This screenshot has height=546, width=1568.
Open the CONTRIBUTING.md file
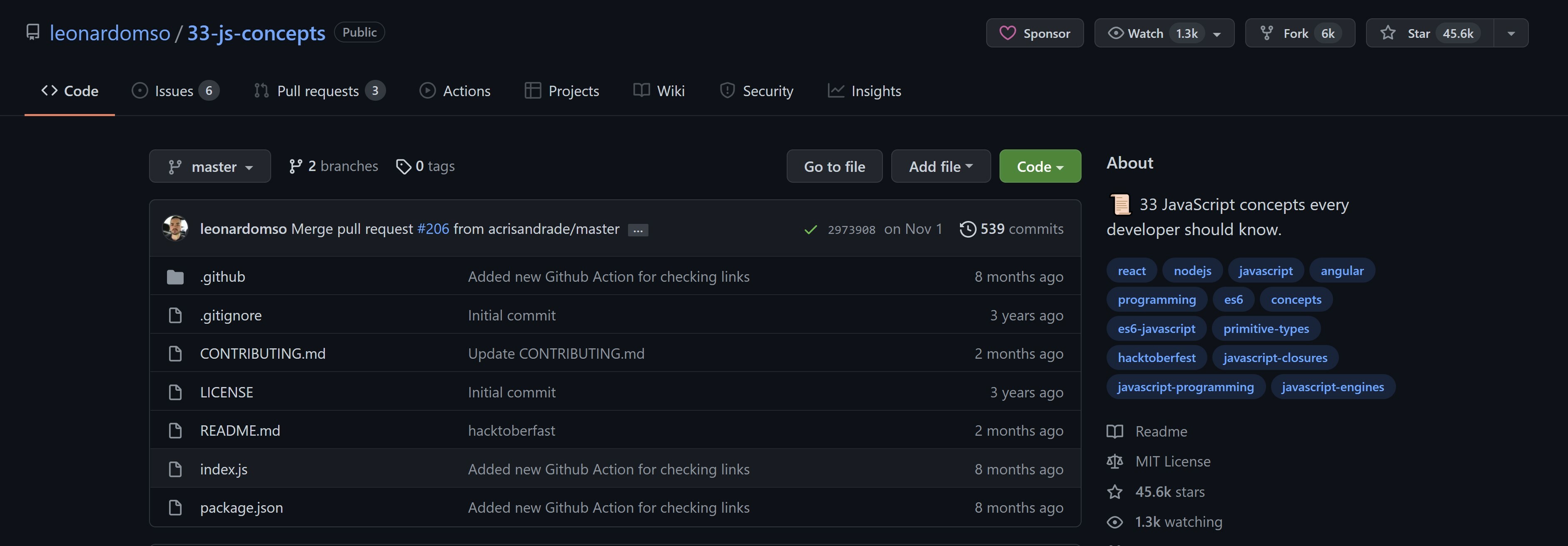262,353
